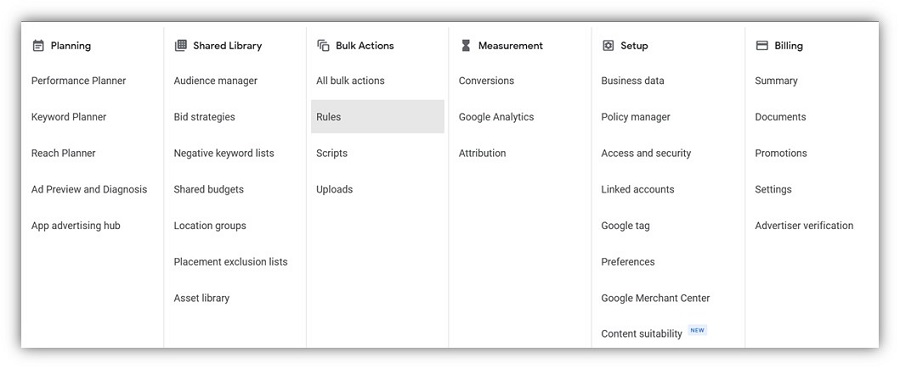This screenshot has width=900, height=369.
Task: View billing Summary
Action: point(776,81)
